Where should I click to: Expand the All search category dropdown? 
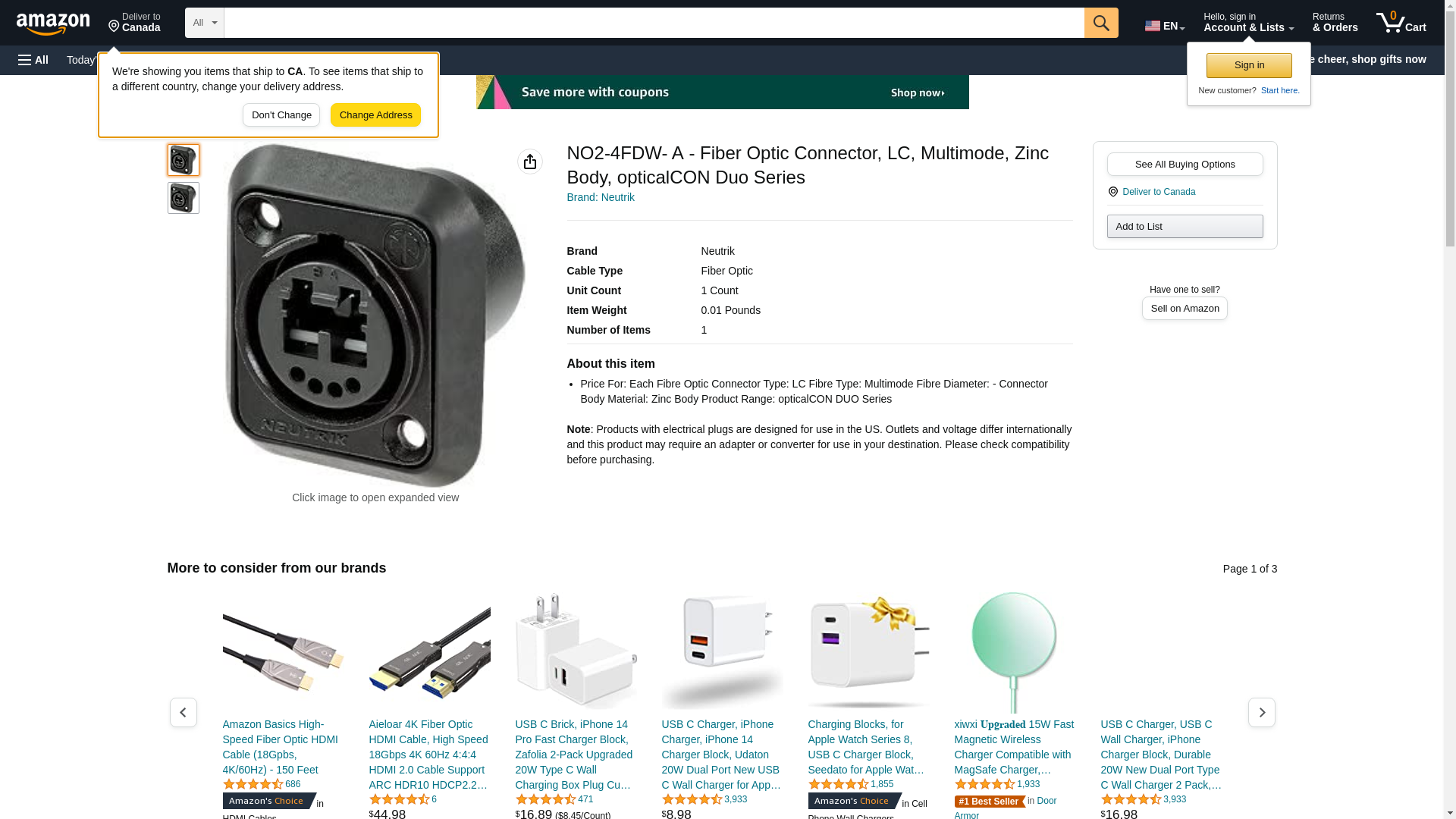pyautogui.click(x=205, y=23)
